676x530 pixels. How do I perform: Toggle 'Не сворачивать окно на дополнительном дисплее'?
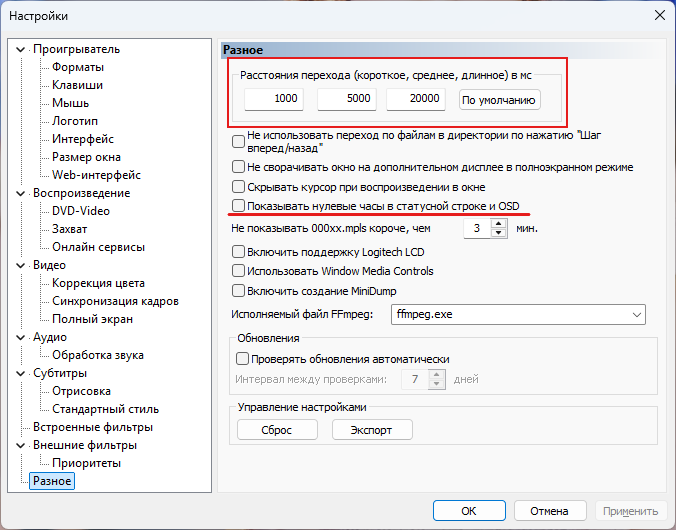pyautogui.click(x=238, y=167)
